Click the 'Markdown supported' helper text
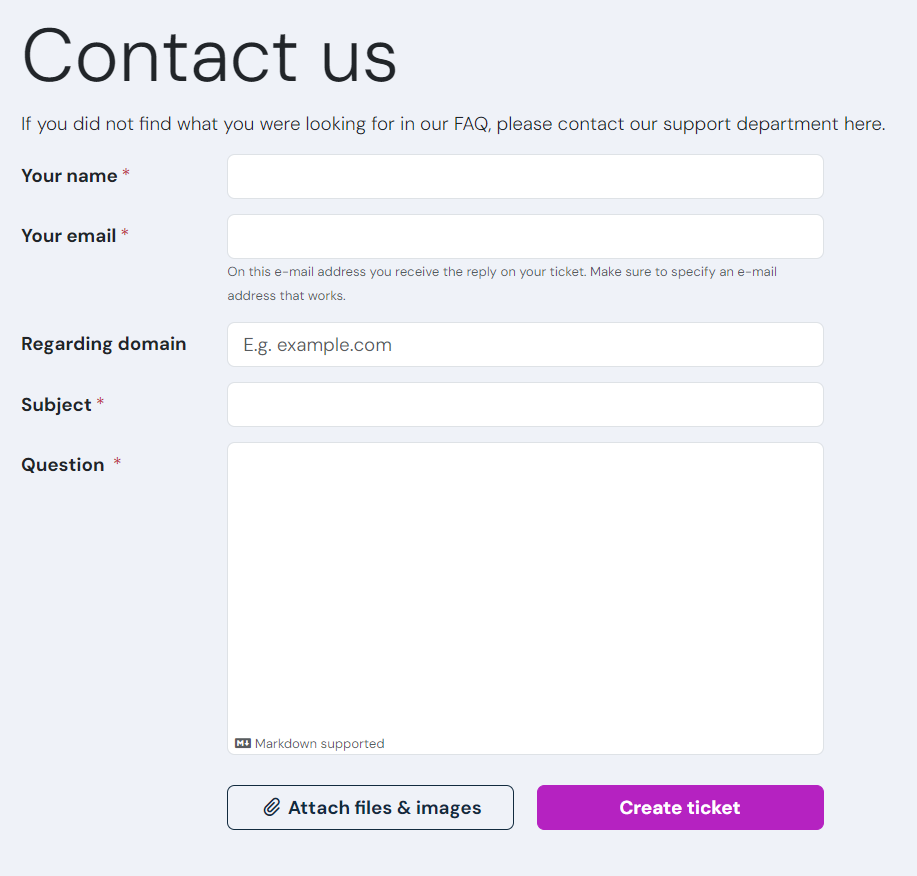917x876 pixels. 318,743
